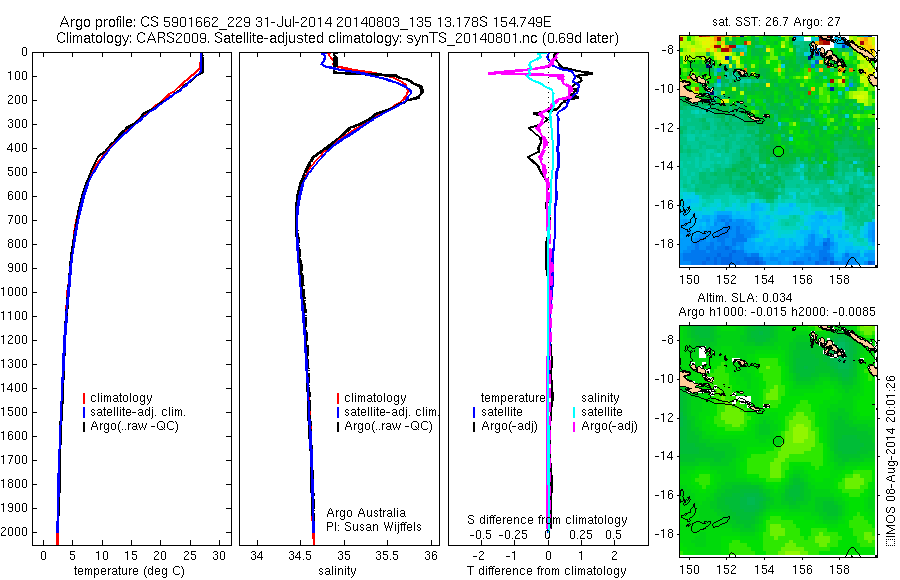
Task: Click blue satellite-adj. clim. swatch in salinity legend
Action: [x=338, y=412]
